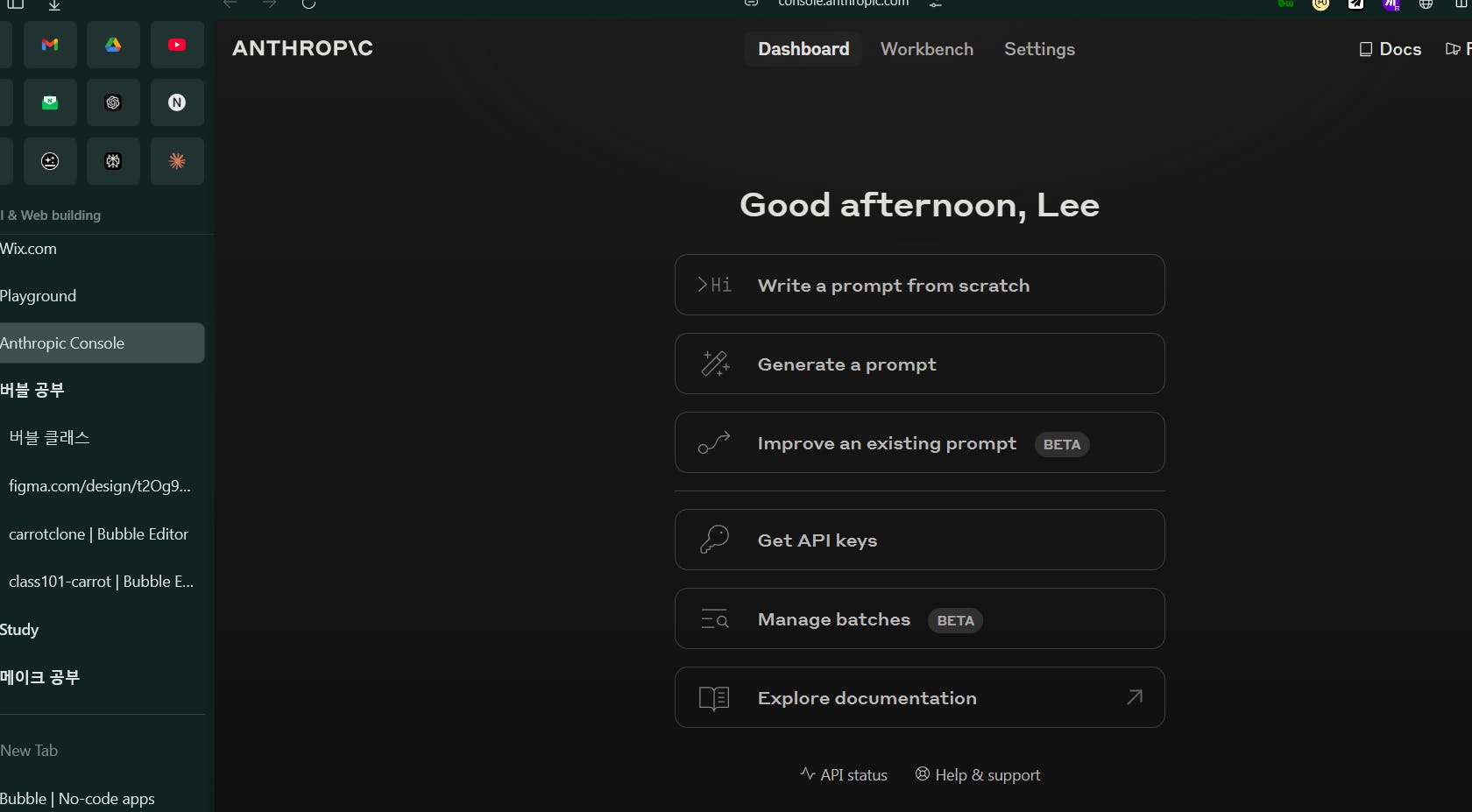Open the class101-carrot | Bubble tab
Viewport: 1472px width, 812px height.
102,582
